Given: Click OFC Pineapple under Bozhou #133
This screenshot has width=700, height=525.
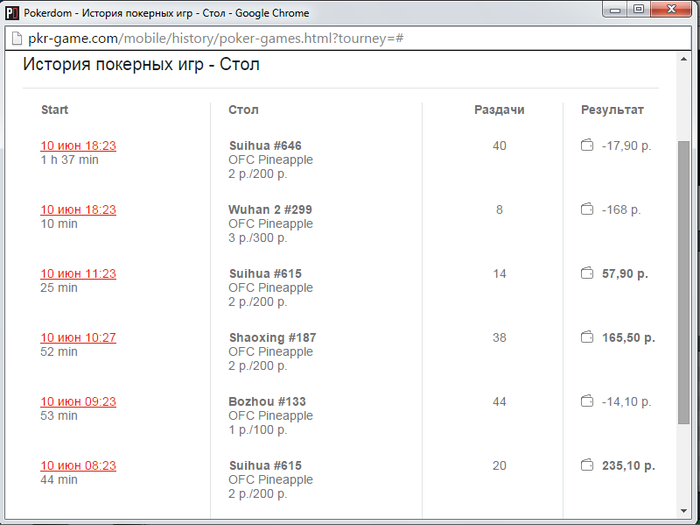Looking at the screenshot, I should [271, 416].
